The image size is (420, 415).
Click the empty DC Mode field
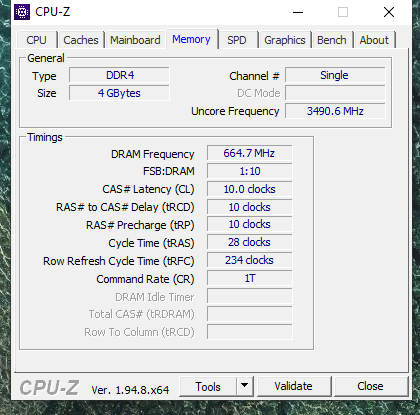335,93
